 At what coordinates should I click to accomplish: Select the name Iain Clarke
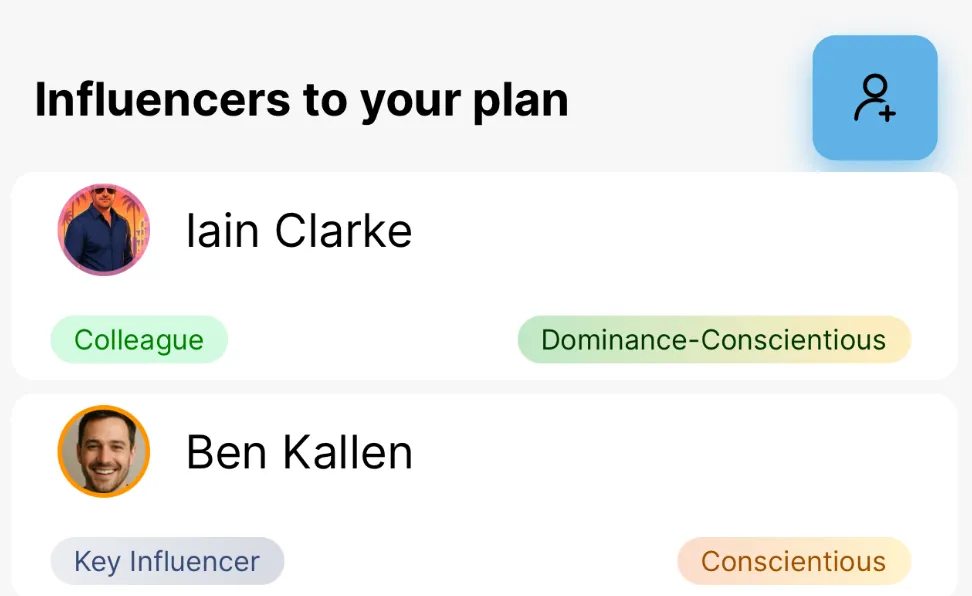(299, 232)
